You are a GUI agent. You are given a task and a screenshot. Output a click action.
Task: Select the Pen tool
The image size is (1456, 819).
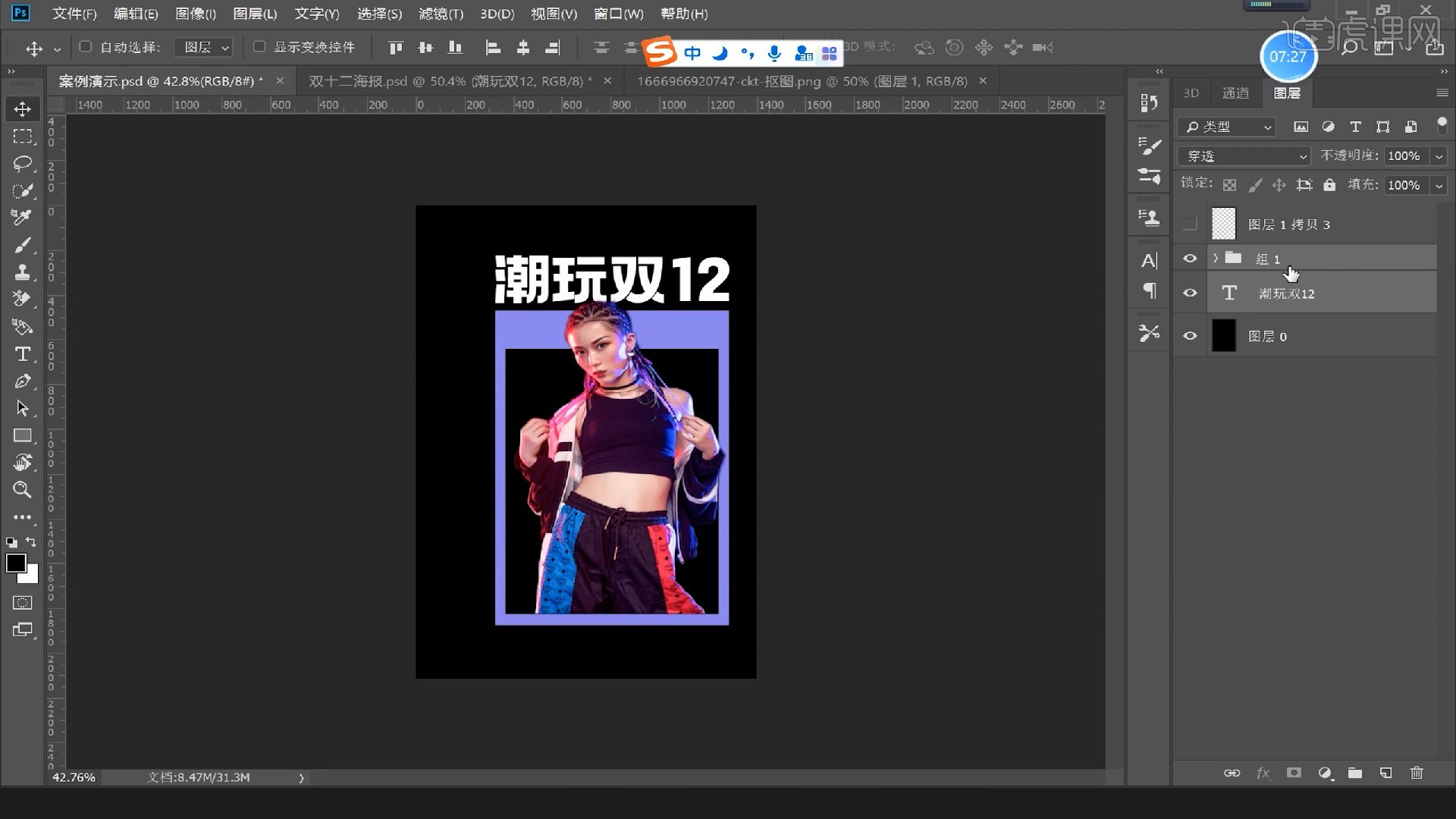[x=22, y=381]
